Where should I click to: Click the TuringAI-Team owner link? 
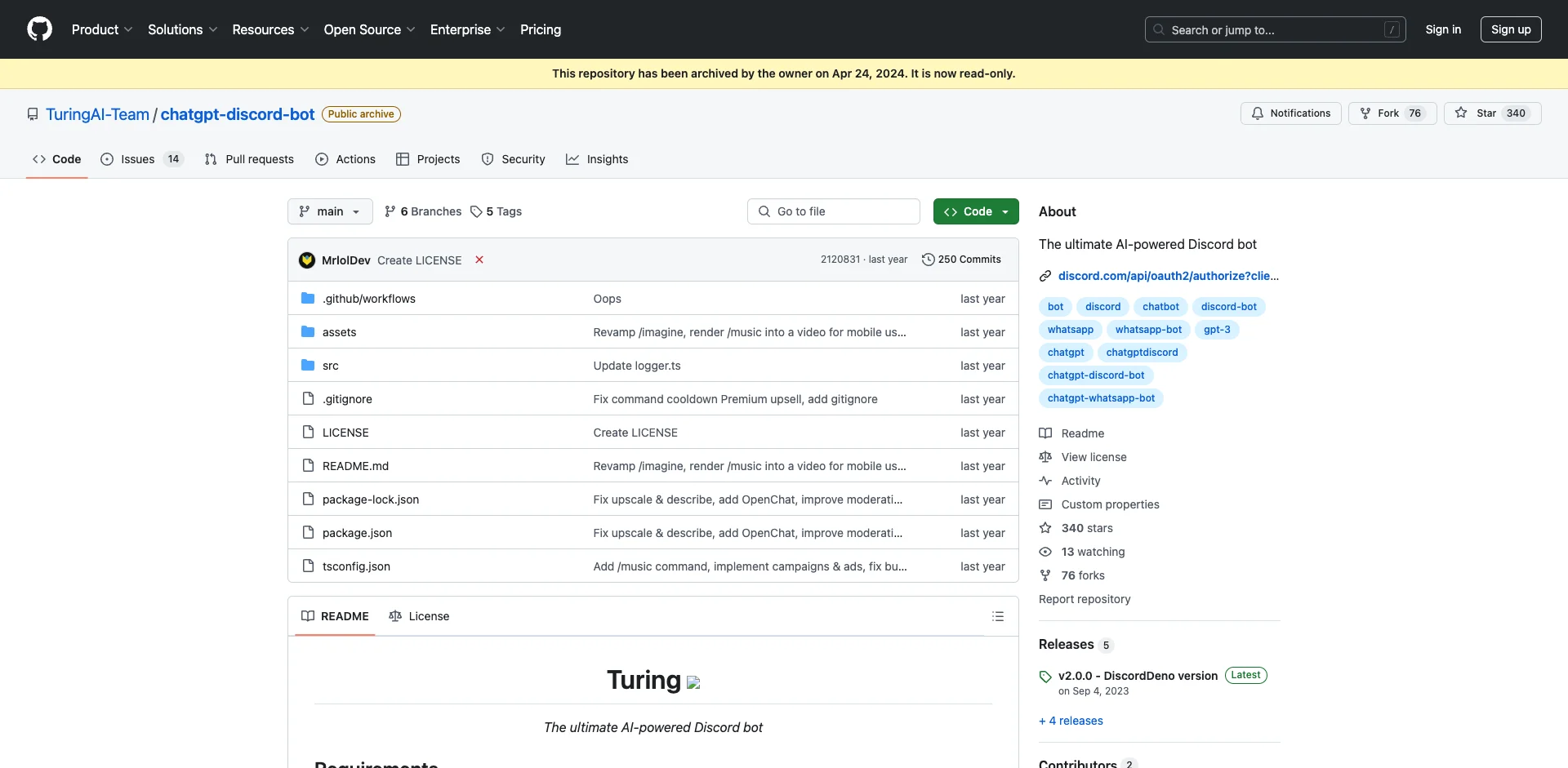coord(97,114)
